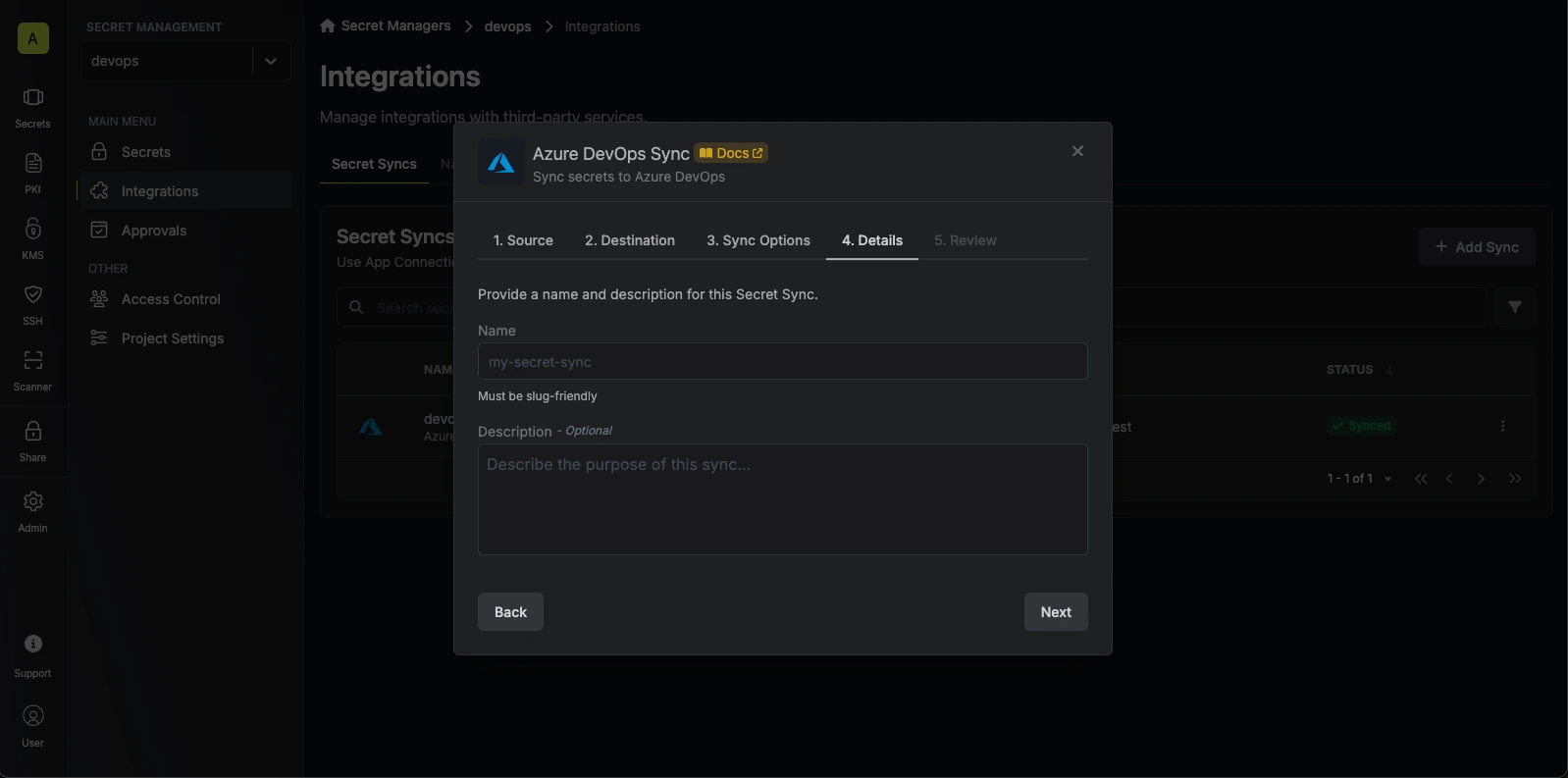Click the home icon in breadcrumb

[x=328, y=26]
